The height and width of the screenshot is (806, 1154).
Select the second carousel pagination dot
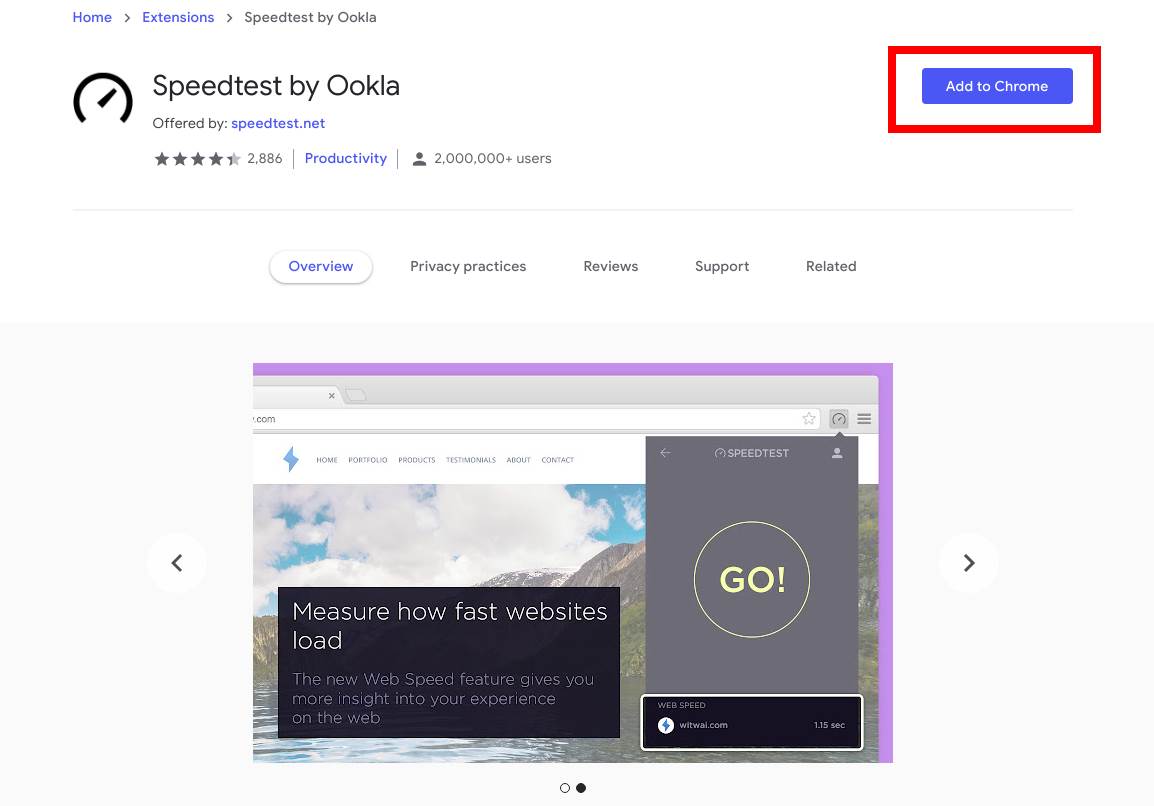tap(581, 787)
